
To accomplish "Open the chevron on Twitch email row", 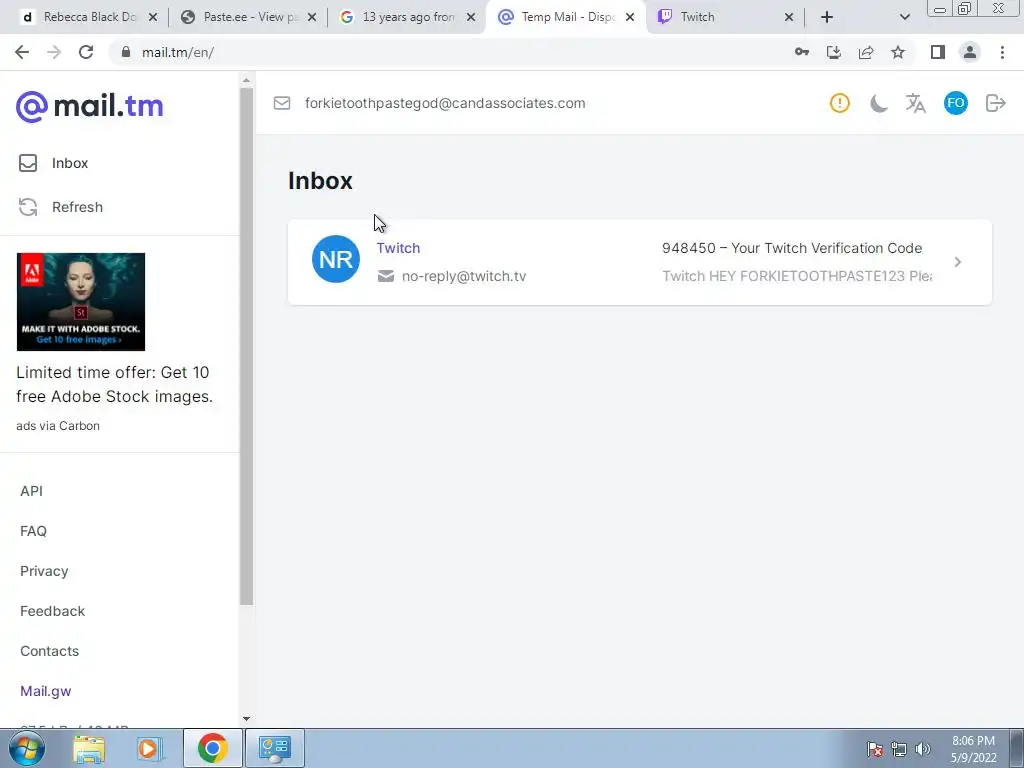I will coord(957,262).
